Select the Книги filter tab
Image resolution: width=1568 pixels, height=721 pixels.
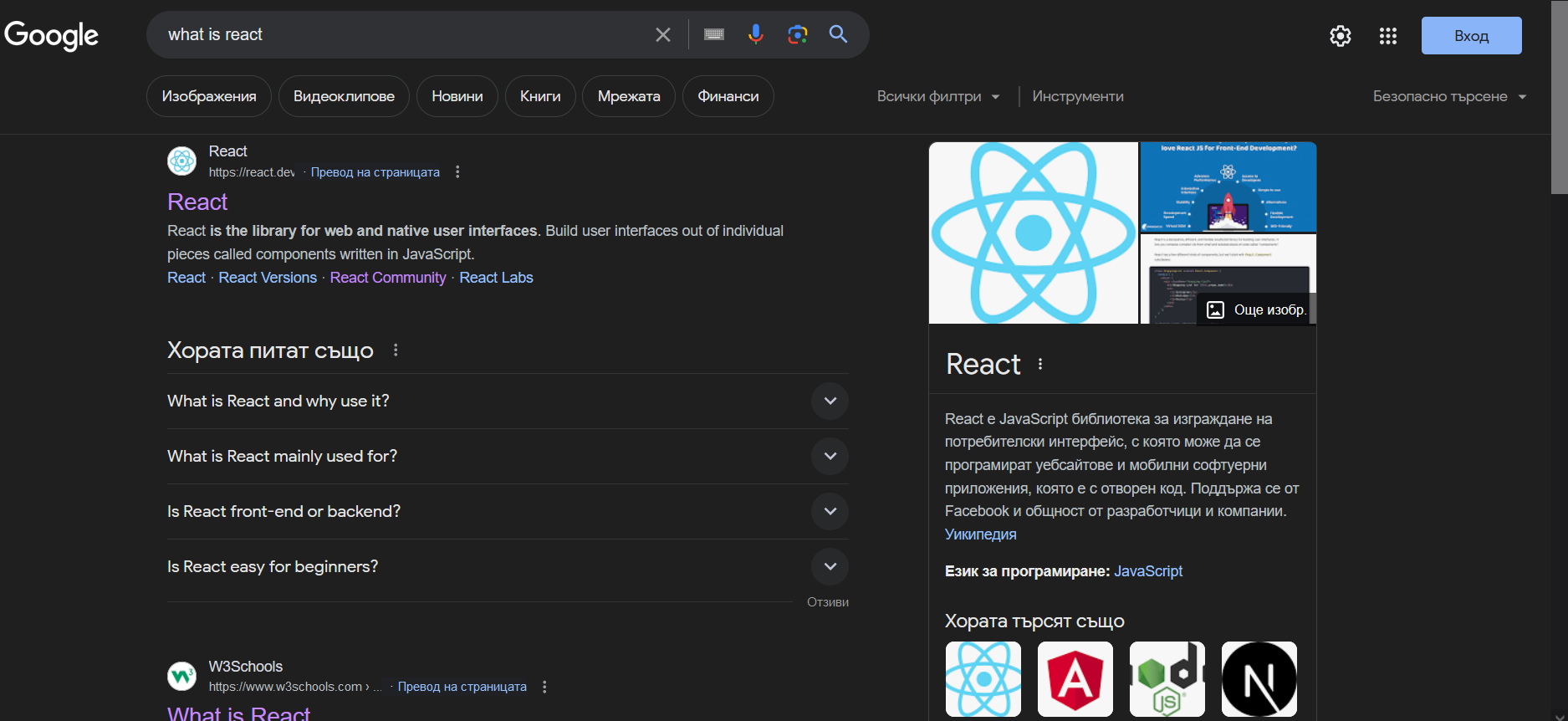(x=540, y=96)
